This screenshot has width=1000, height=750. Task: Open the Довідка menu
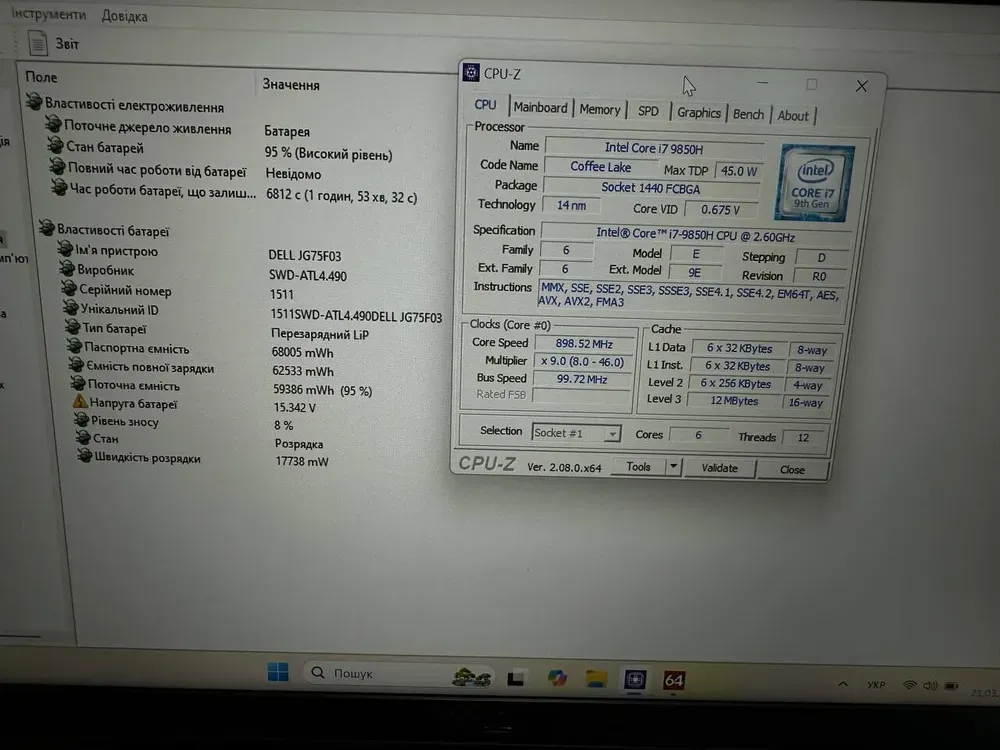[x=124, y=16]
